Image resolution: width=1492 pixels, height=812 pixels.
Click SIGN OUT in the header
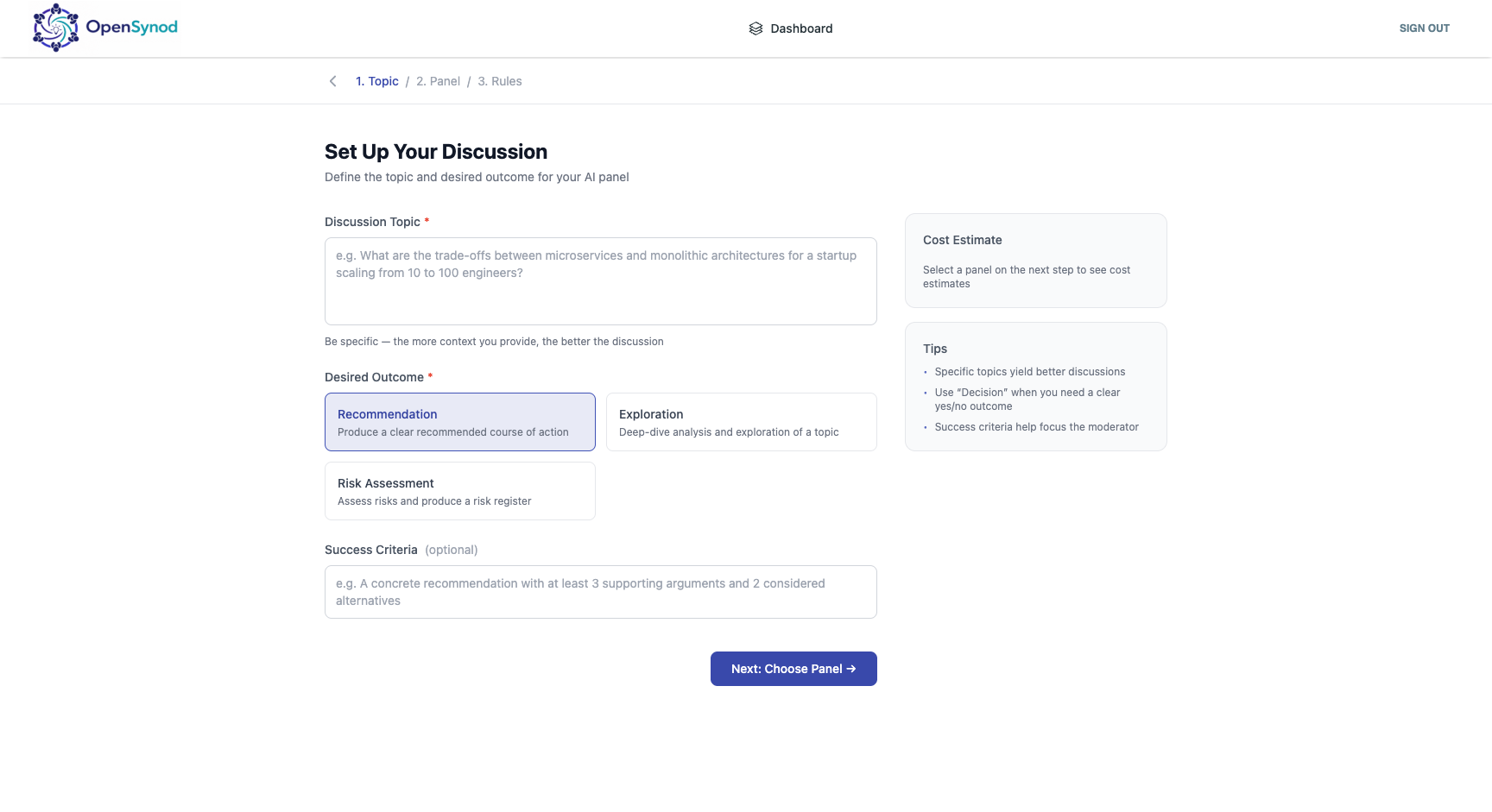click(1425, 28)
